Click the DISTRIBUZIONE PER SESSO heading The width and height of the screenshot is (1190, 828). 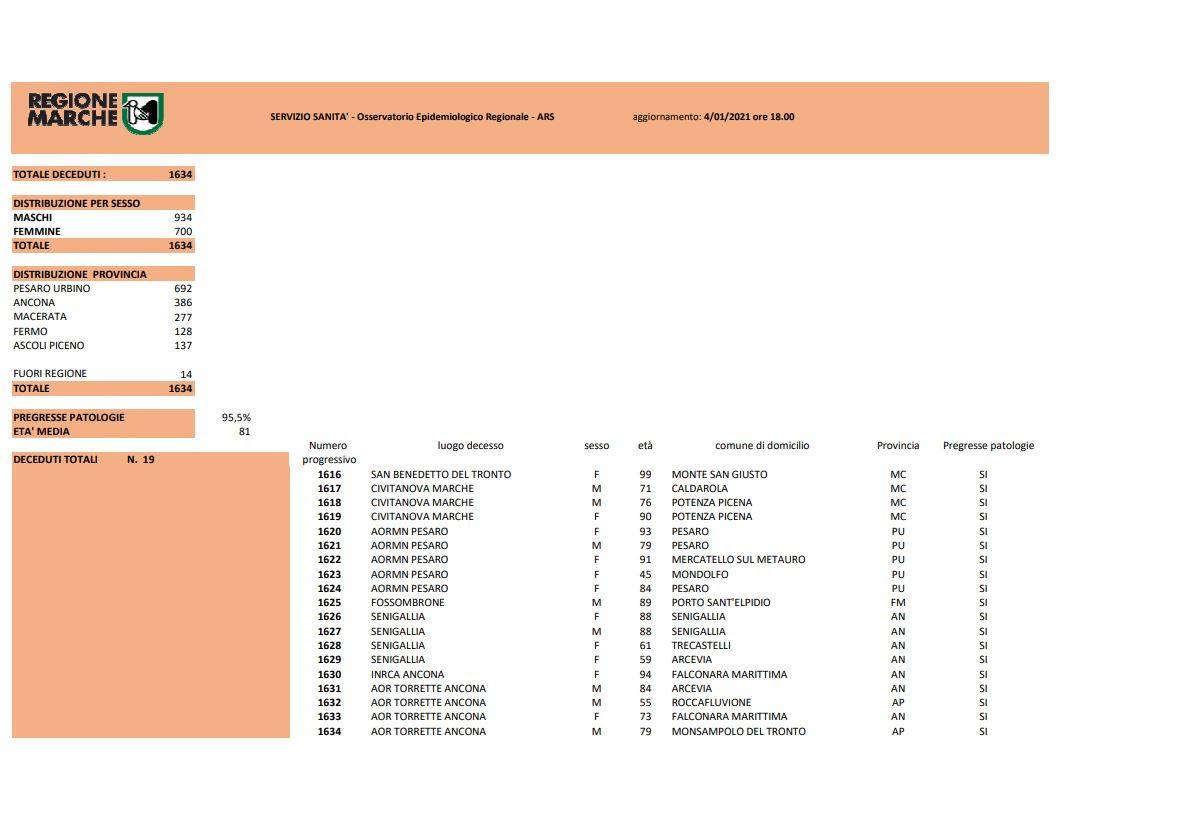[77, 203]
